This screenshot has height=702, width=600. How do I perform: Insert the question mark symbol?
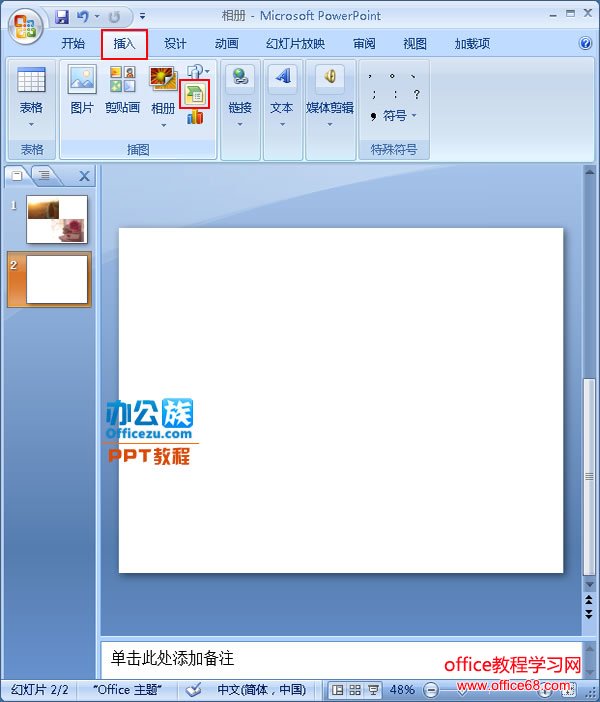pos(416,94)
